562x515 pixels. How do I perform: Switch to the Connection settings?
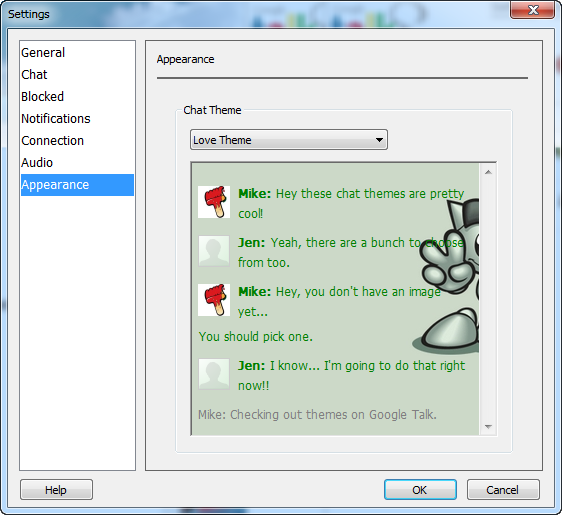click(x=77, y=141)
